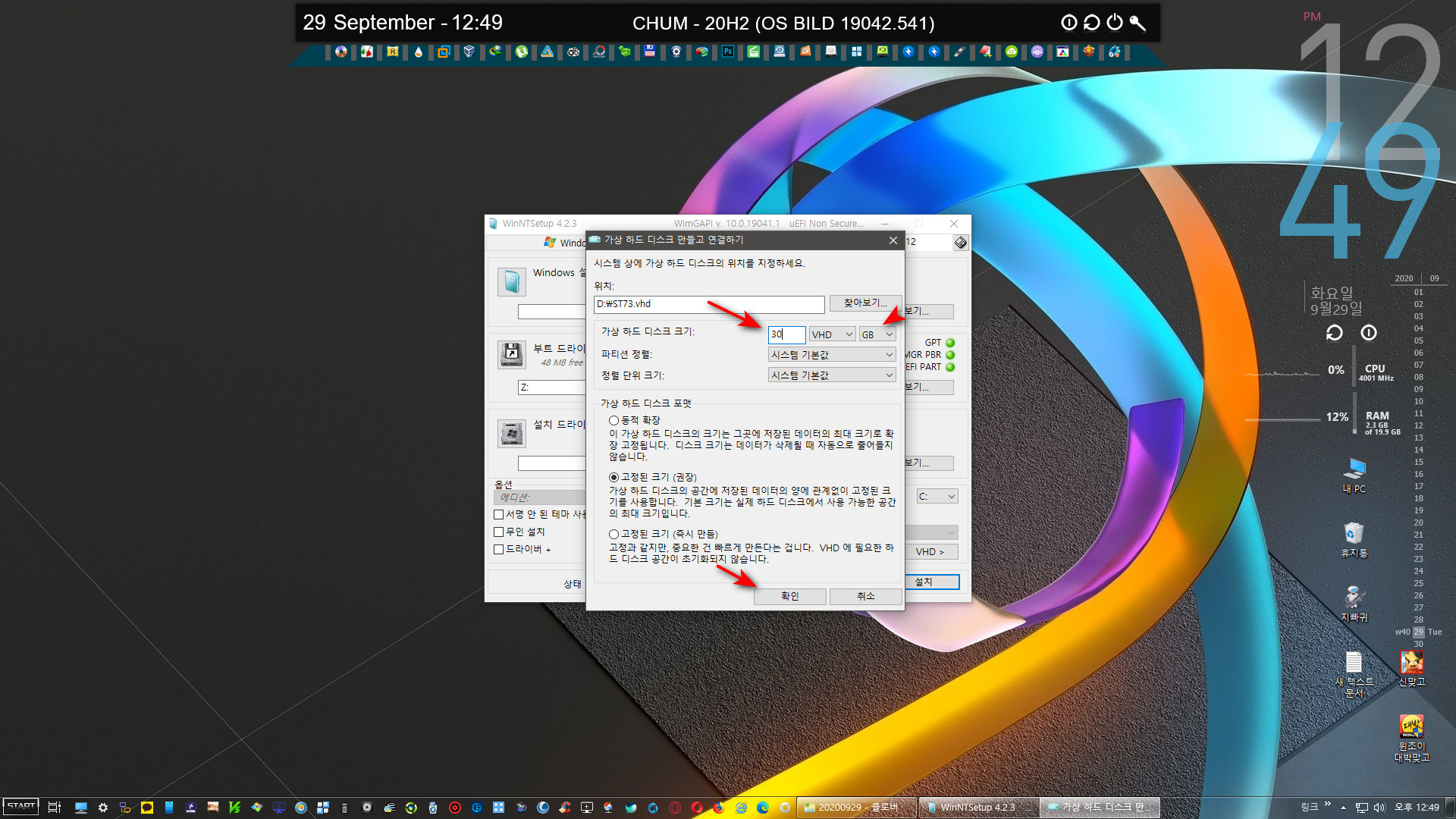Open the 내 PC desktop icon

click(x=1354, y=475)
